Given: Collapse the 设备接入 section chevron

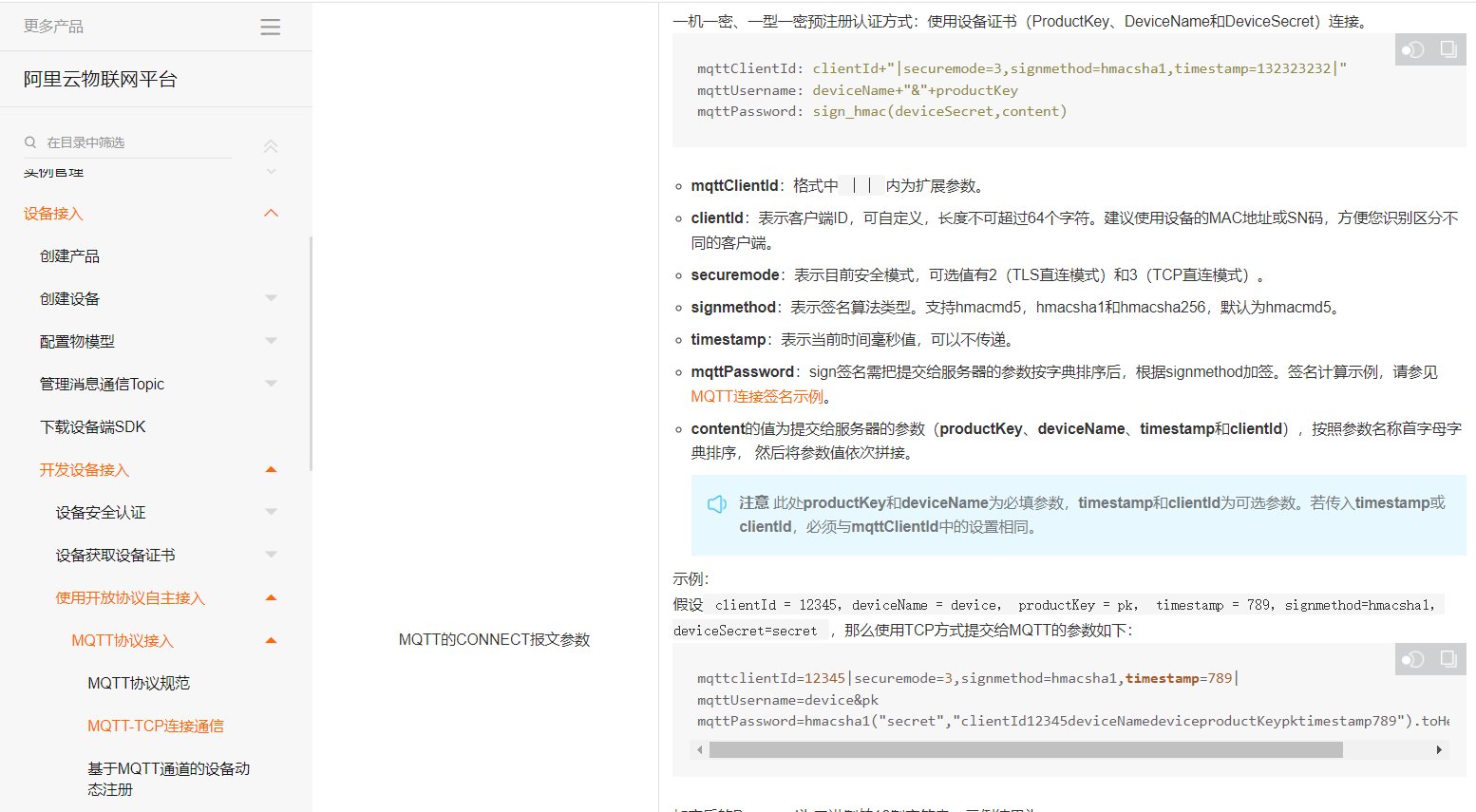Looking at the screenshot, I should pos(271,214).
